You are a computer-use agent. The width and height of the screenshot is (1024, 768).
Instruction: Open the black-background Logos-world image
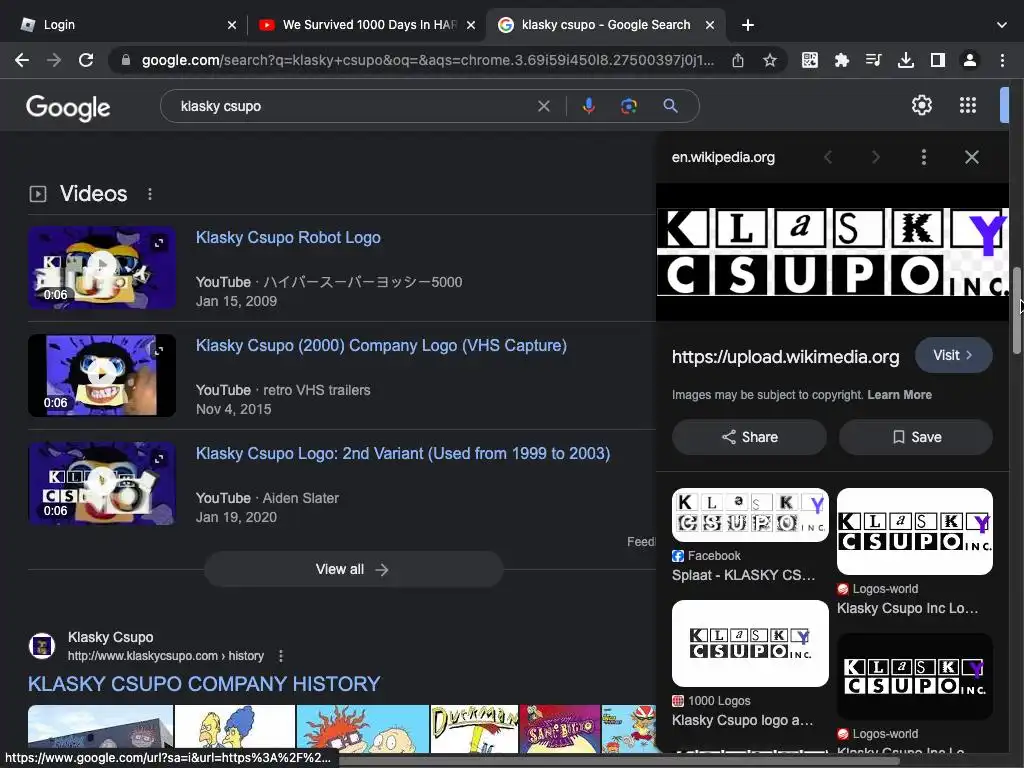pyautogui.click(x=914, y=676)
